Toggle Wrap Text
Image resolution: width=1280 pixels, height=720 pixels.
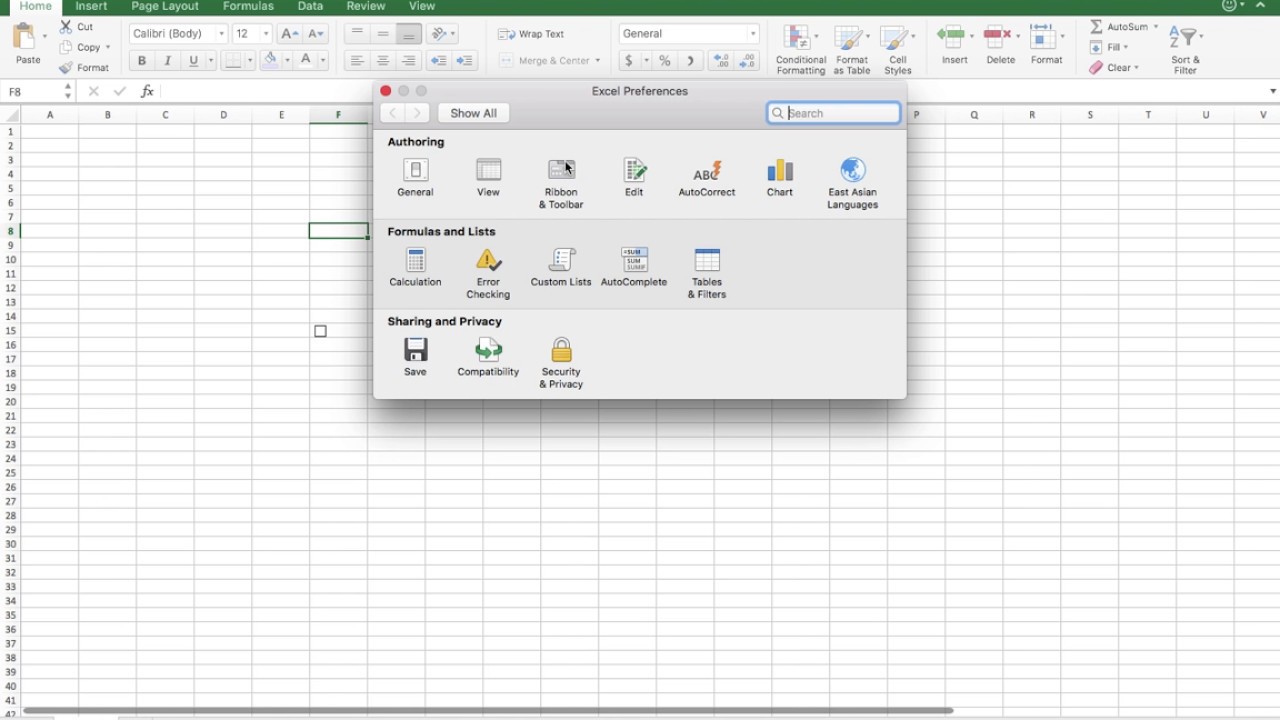pyautogui.click(x=532, y=34)
